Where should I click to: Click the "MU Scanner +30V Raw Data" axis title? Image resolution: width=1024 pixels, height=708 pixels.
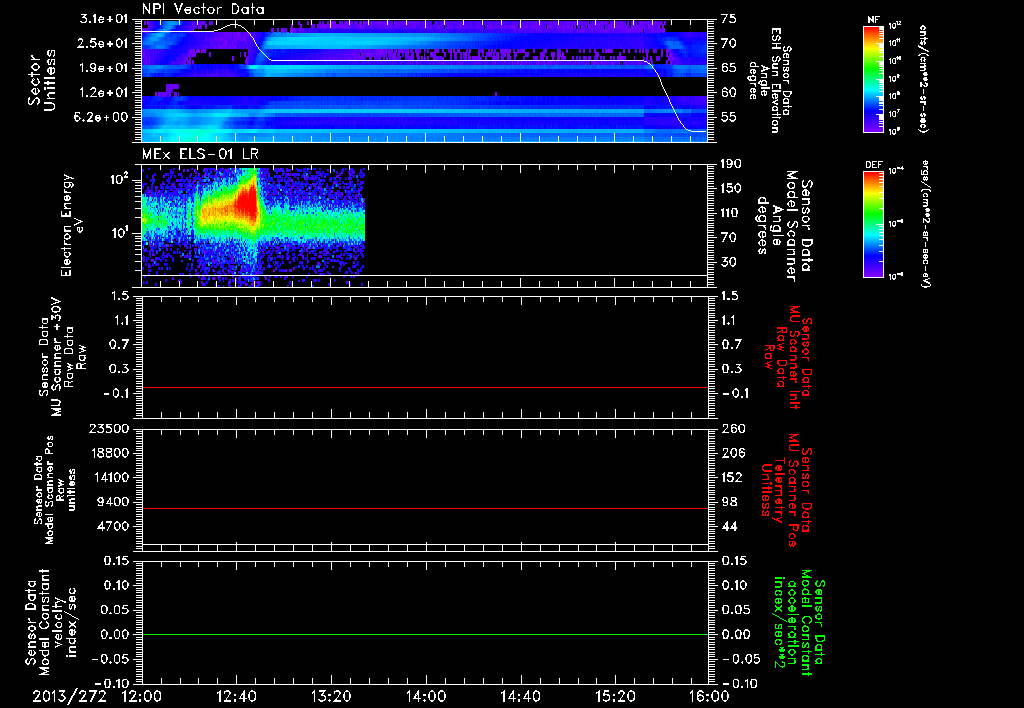click(63, 357)
